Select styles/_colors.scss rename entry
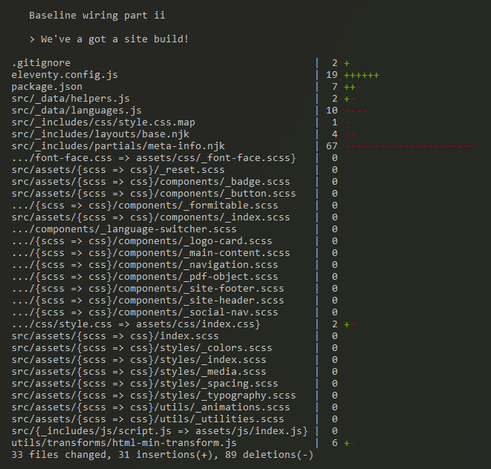Image resolution: width=491 pixels, height=469 pixels. coord(142,348)
